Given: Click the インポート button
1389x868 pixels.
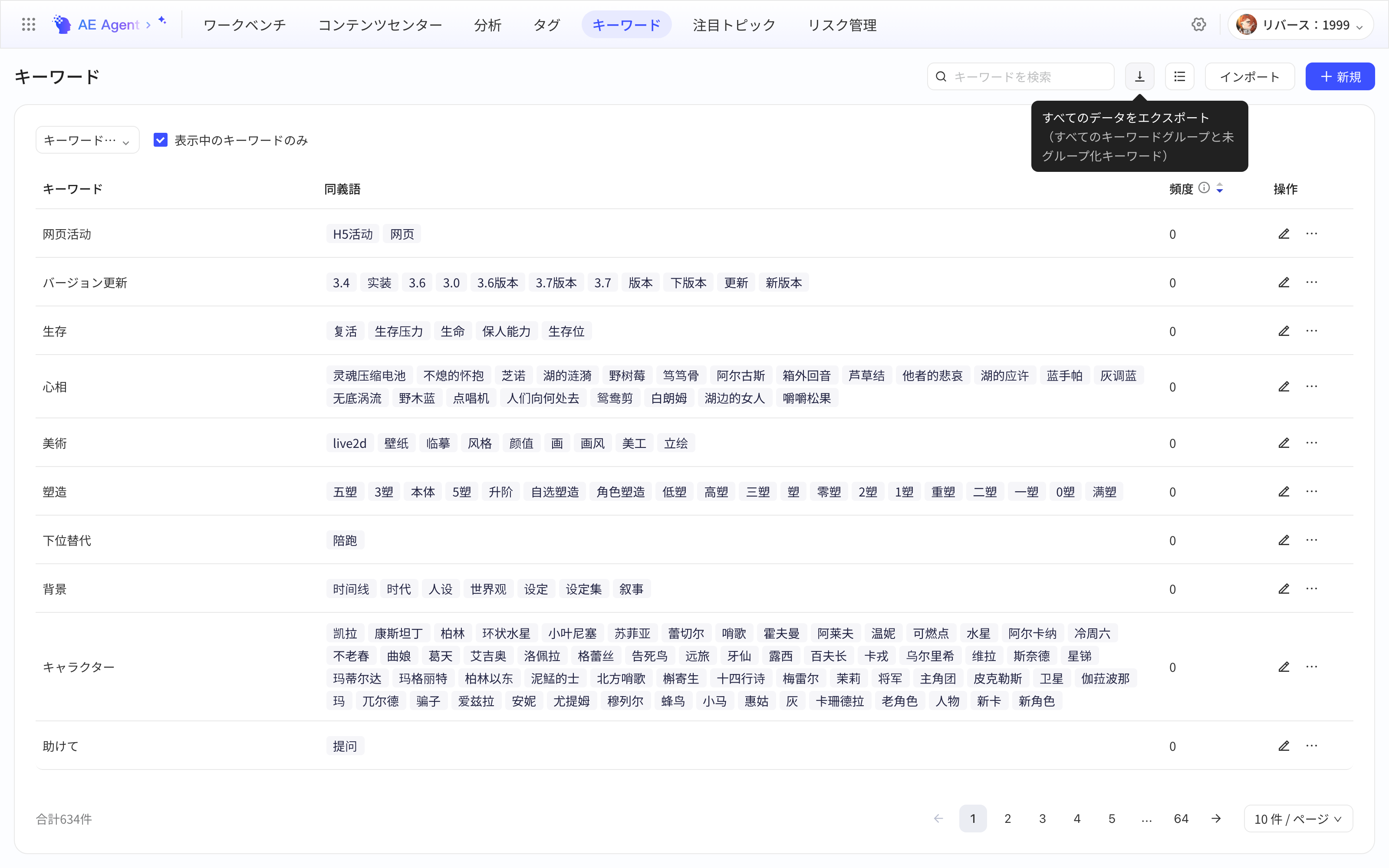Looking at the screenshot, I should (x=1250, y=76).
